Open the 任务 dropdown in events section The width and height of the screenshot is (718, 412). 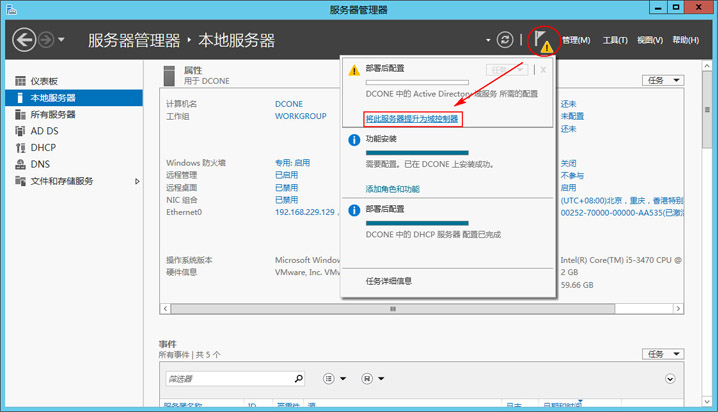tap(663, 354)
